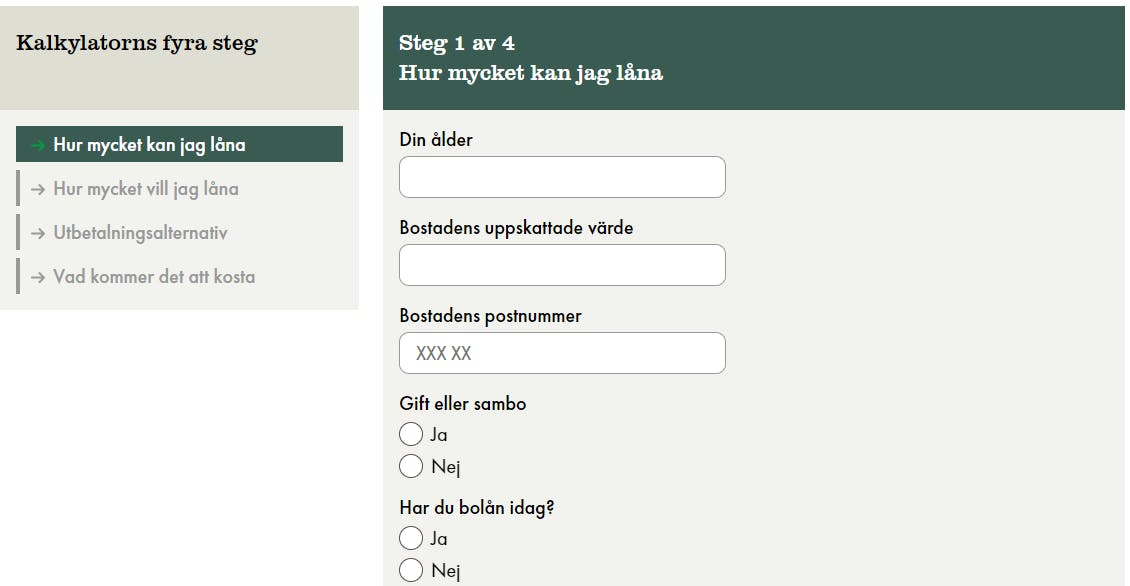Click the arrow icon beside 'Vad kommer det att kosta'
The image size is (1130, 586).
coord(38,276)
